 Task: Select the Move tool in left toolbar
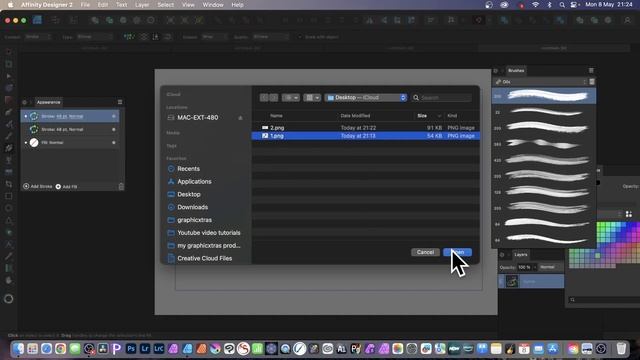[x=9, y=52]
